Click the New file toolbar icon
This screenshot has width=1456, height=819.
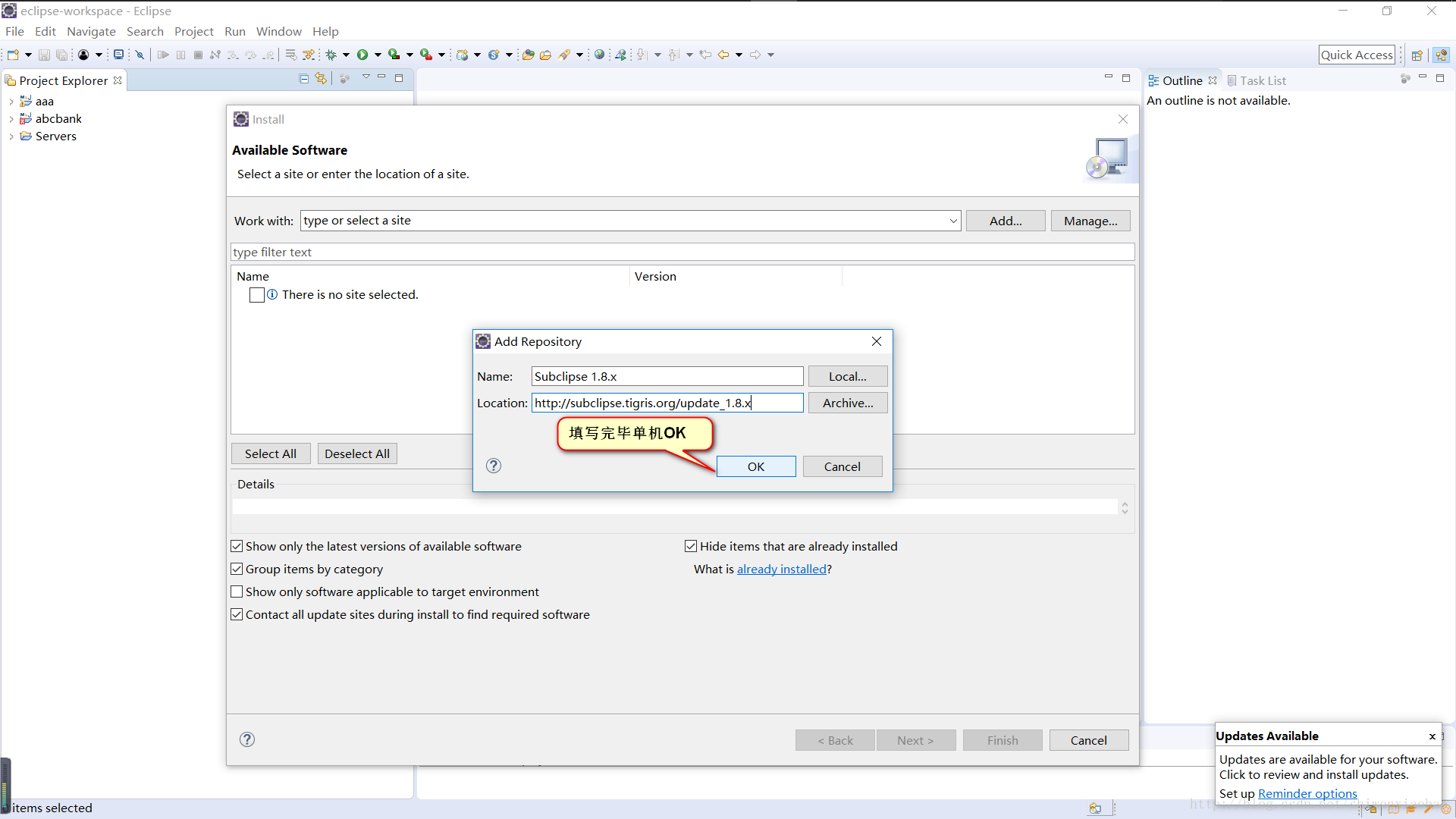[13, 55]
